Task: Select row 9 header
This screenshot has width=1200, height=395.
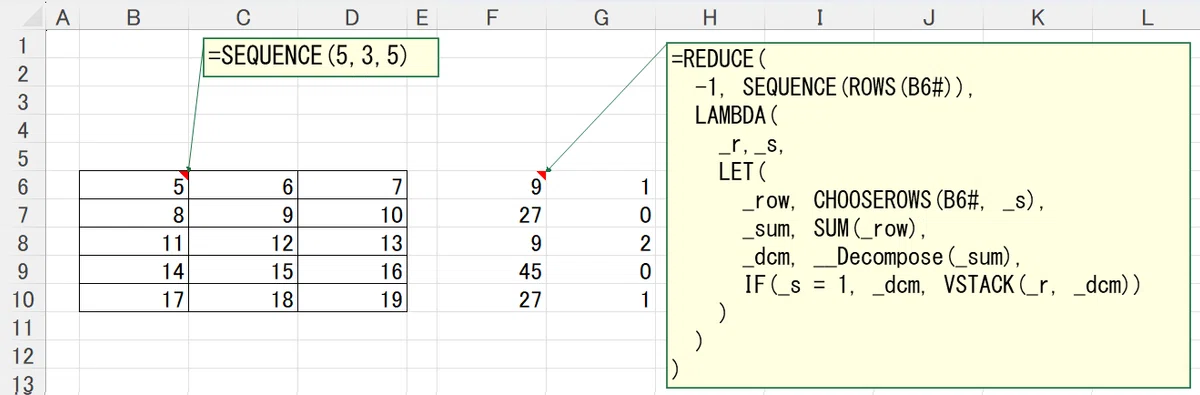Action: (x=24, y=270)
